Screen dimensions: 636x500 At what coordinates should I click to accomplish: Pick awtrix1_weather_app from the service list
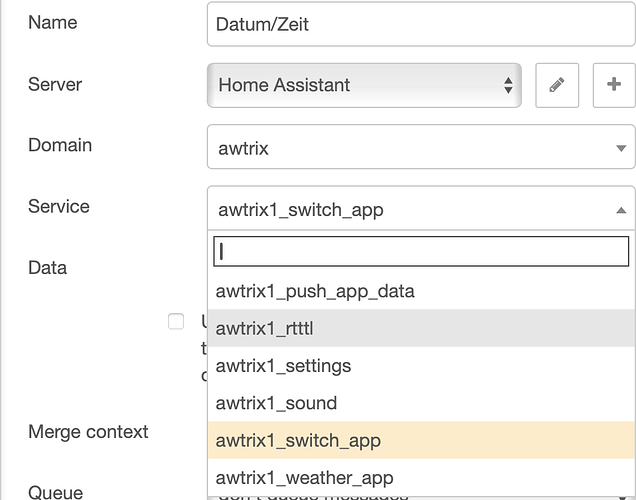point(421,477)
